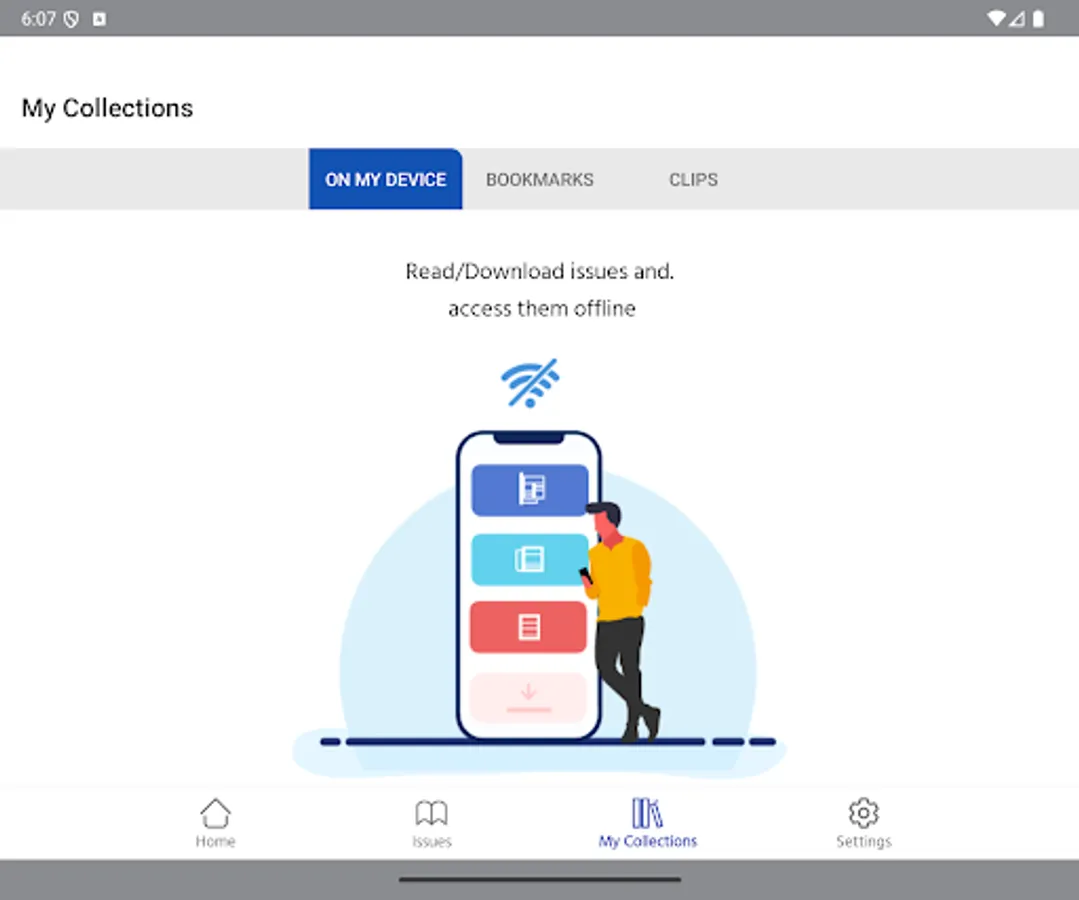The image size is (1079, 900).
Task: Select the ON MY DEVICE tab
Action: pyautogui.click(x=385, y=179)
